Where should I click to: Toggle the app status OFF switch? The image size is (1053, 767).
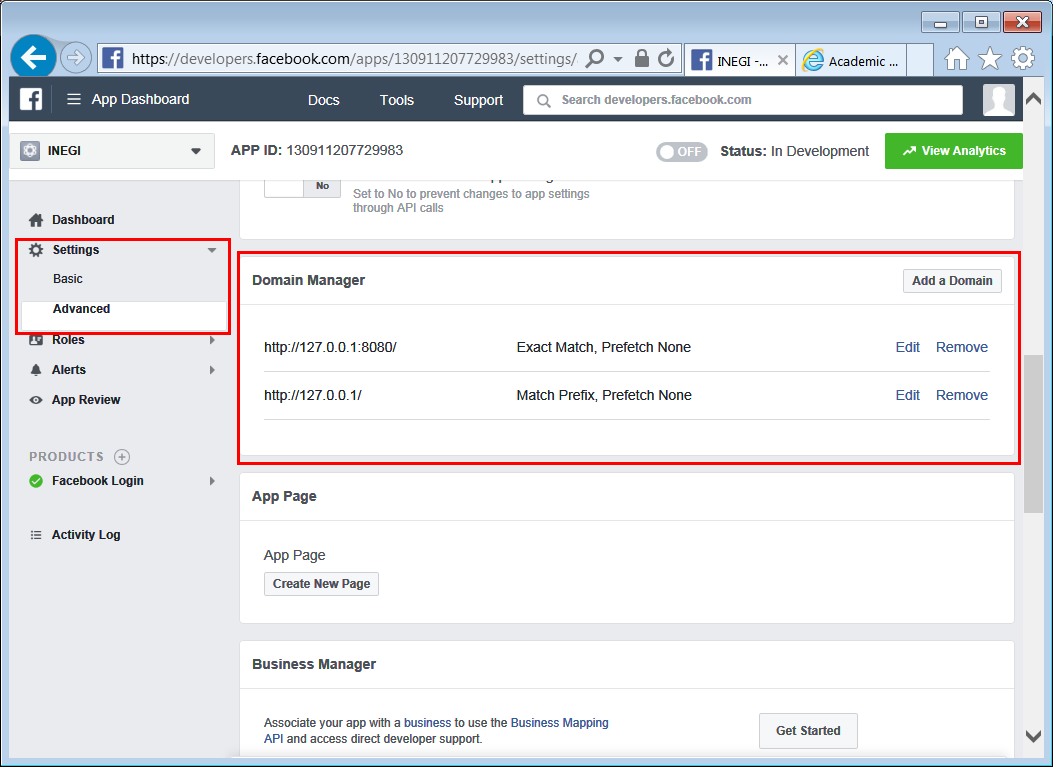click(682, 152)
